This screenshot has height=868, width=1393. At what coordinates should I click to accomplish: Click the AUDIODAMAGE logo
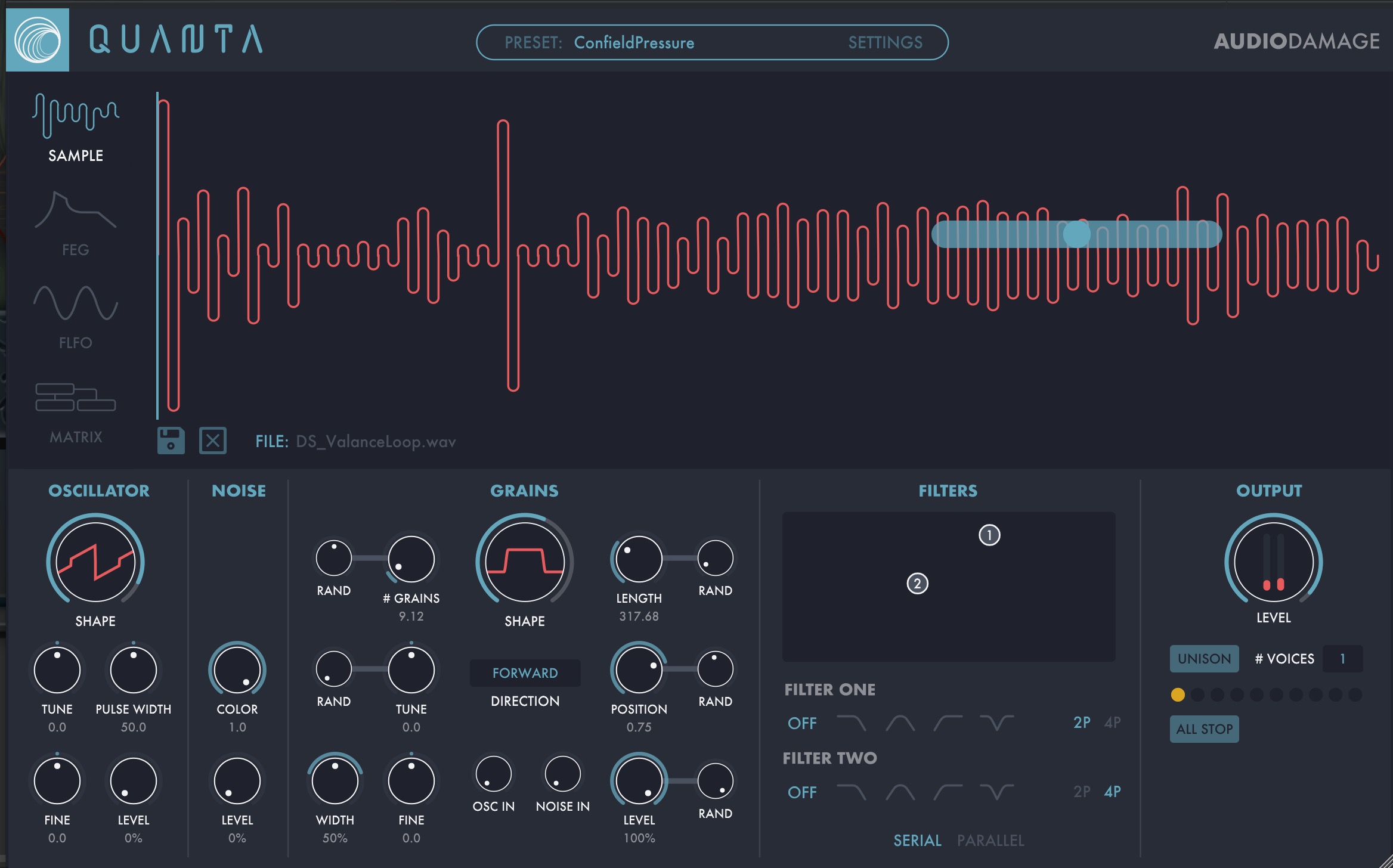tap(1296, 41)
